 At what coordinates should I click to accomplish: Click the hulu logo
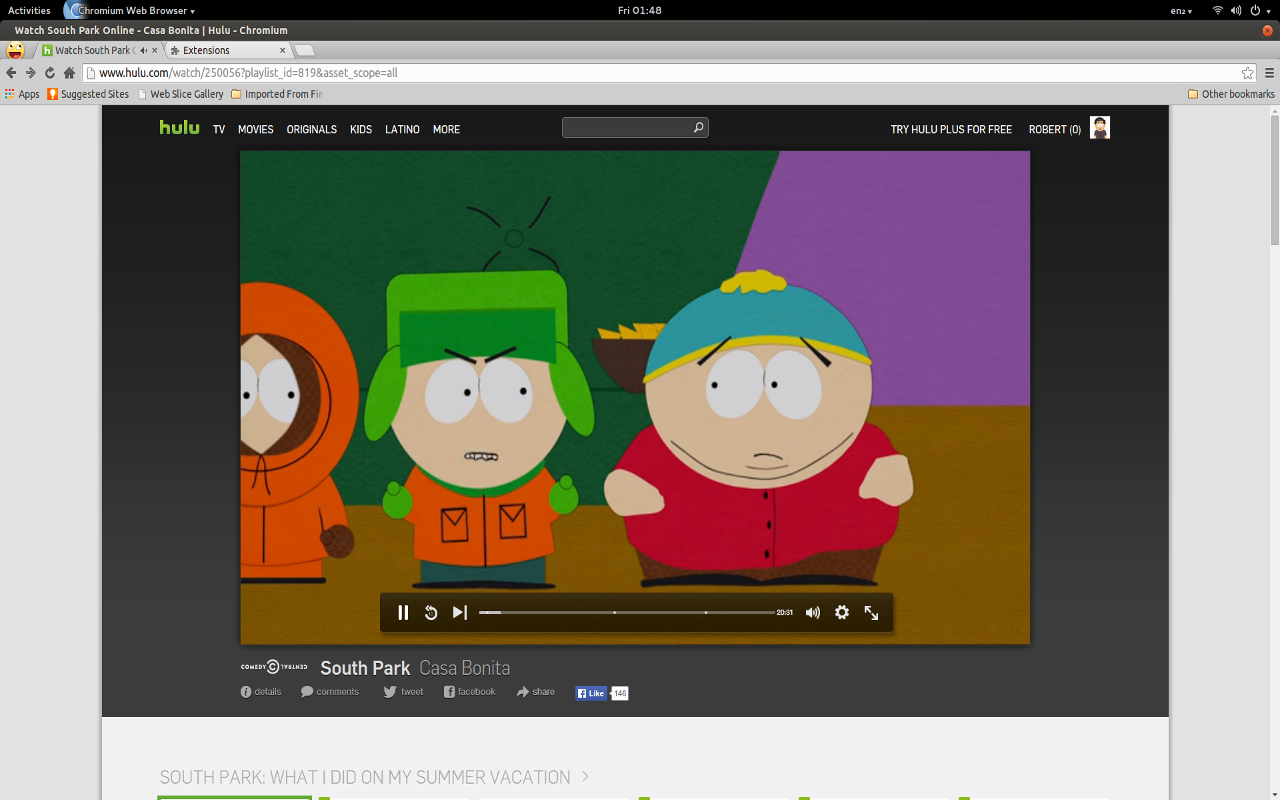tap(180, 127)
